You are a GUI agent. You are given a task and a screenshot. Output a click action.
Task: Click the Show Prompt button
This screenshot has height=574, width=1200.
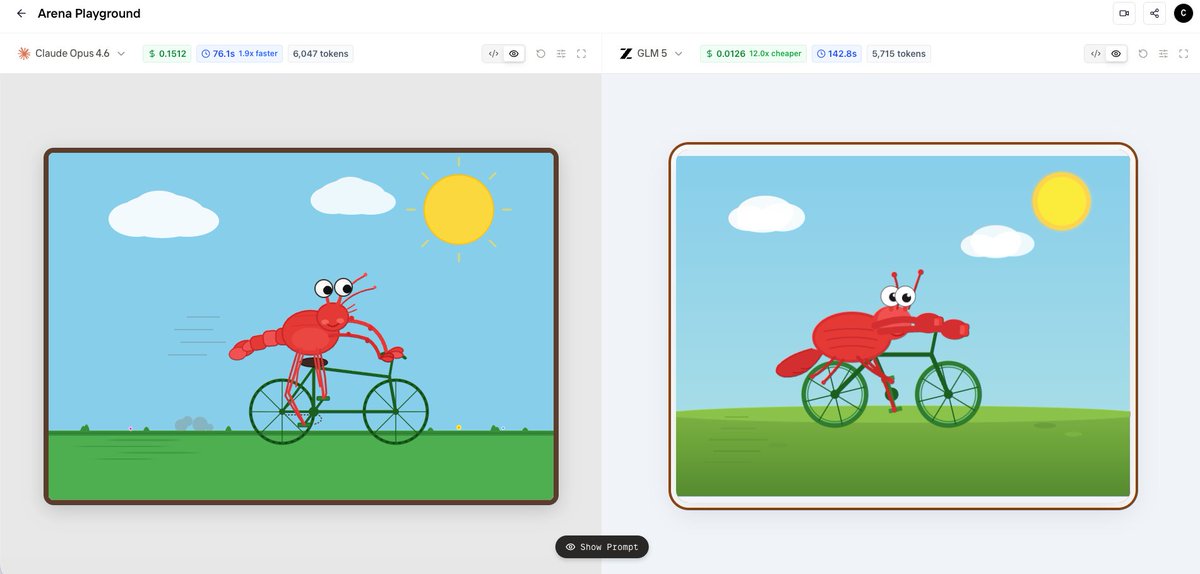point(602,547)
